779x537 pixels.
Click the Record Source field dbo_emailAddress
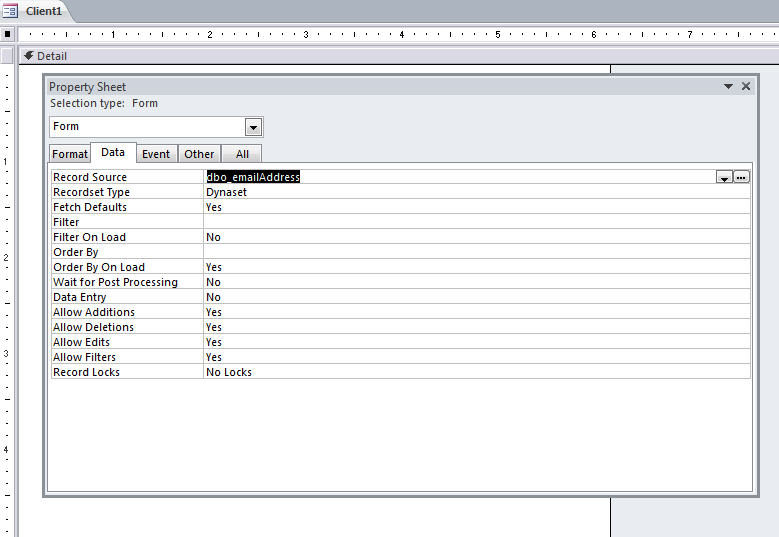[460, 177]
